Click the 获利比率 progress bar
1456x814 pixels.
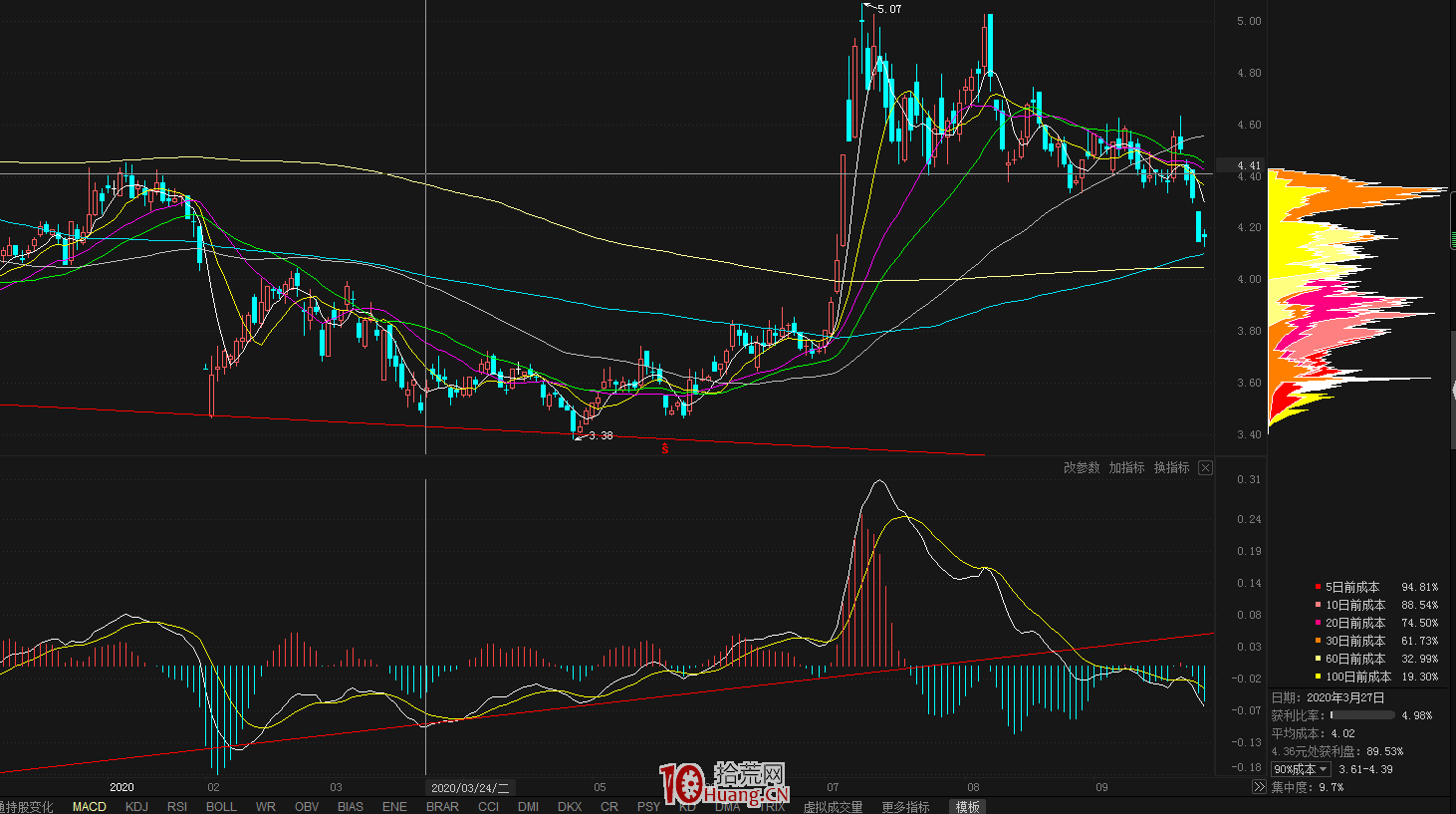pos(1362,715)
